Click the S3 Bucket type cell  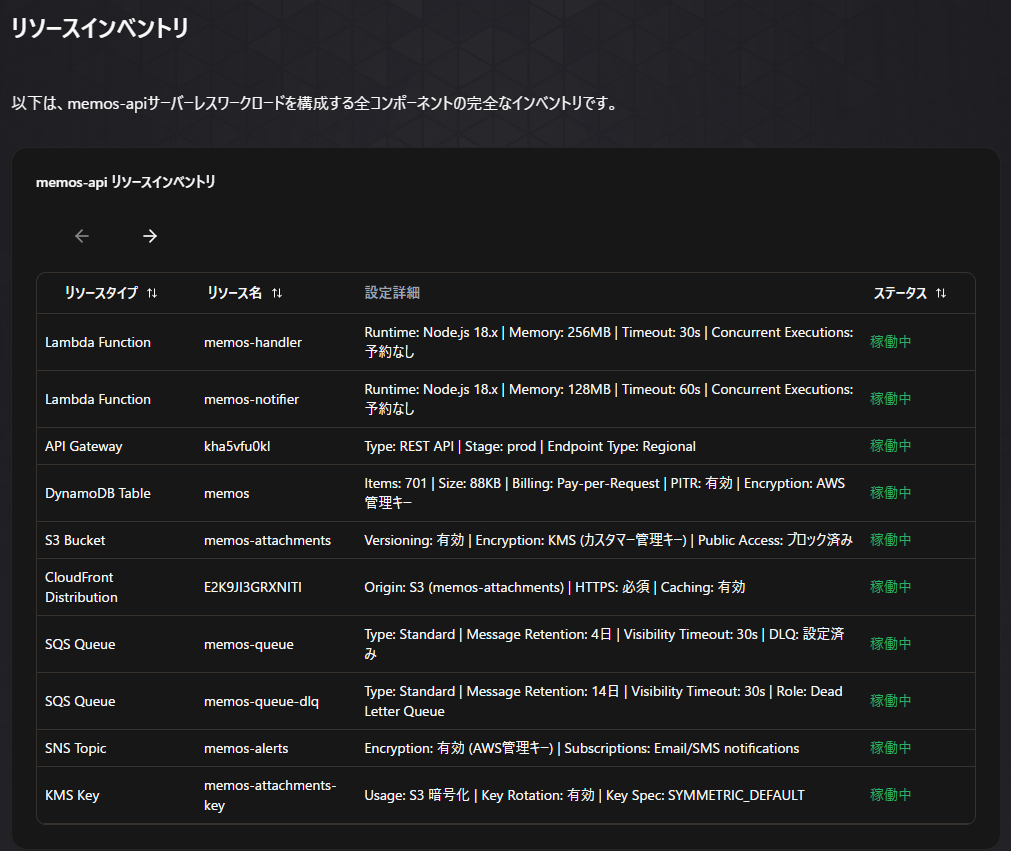pyautogui.click(x=75, y=540)
